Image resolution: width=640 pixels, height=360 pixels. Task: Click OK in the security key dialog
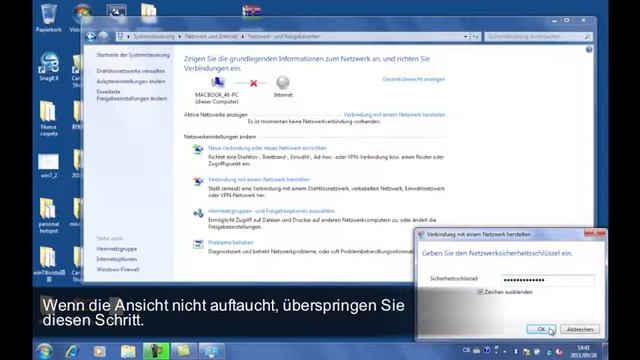(x=541, y=329)
